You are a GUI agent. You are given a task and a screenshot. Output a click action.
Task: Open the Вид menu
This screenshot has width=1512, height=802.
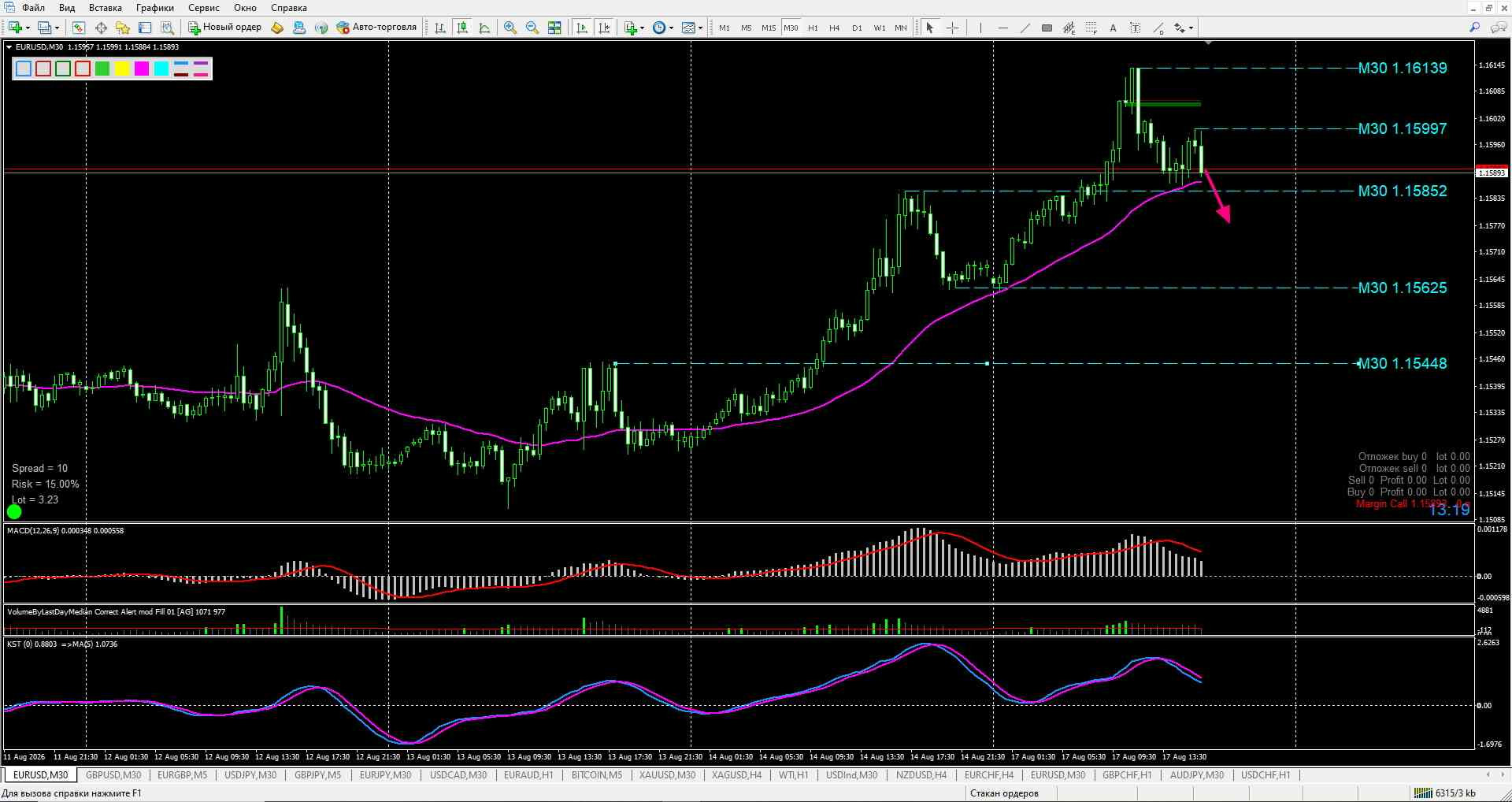click(x=67, y=8)
